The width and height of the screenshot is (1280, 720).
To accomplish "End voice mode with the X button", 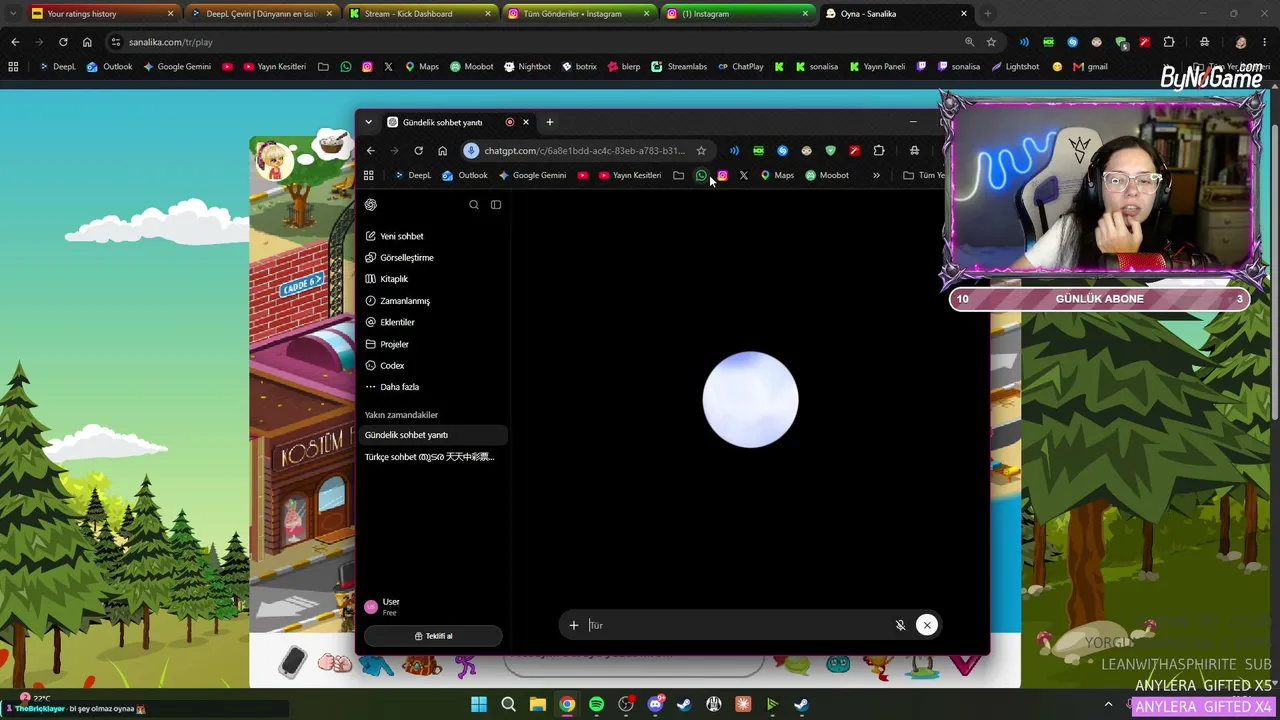I will pos(927,625).
